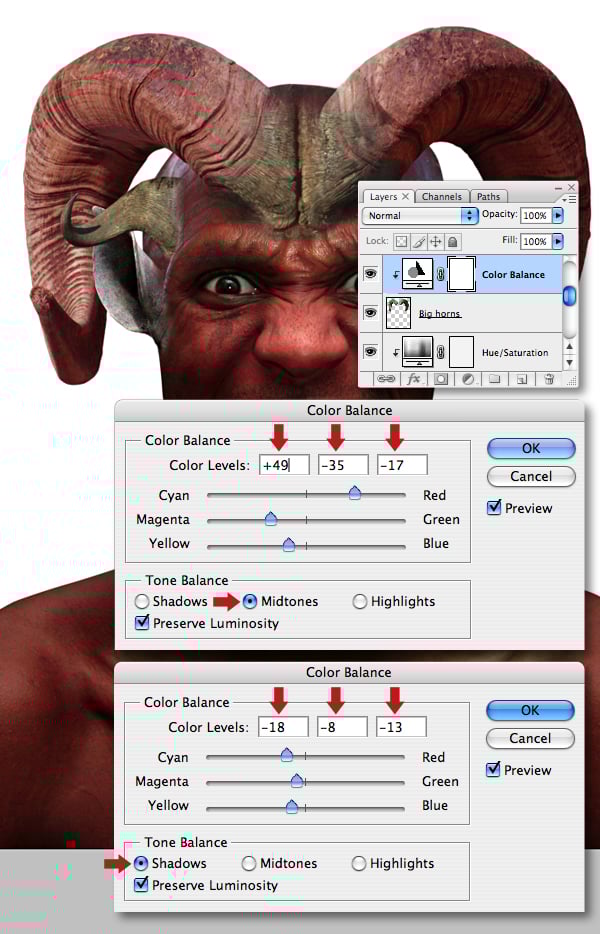Click the +49 color level field

284,465
